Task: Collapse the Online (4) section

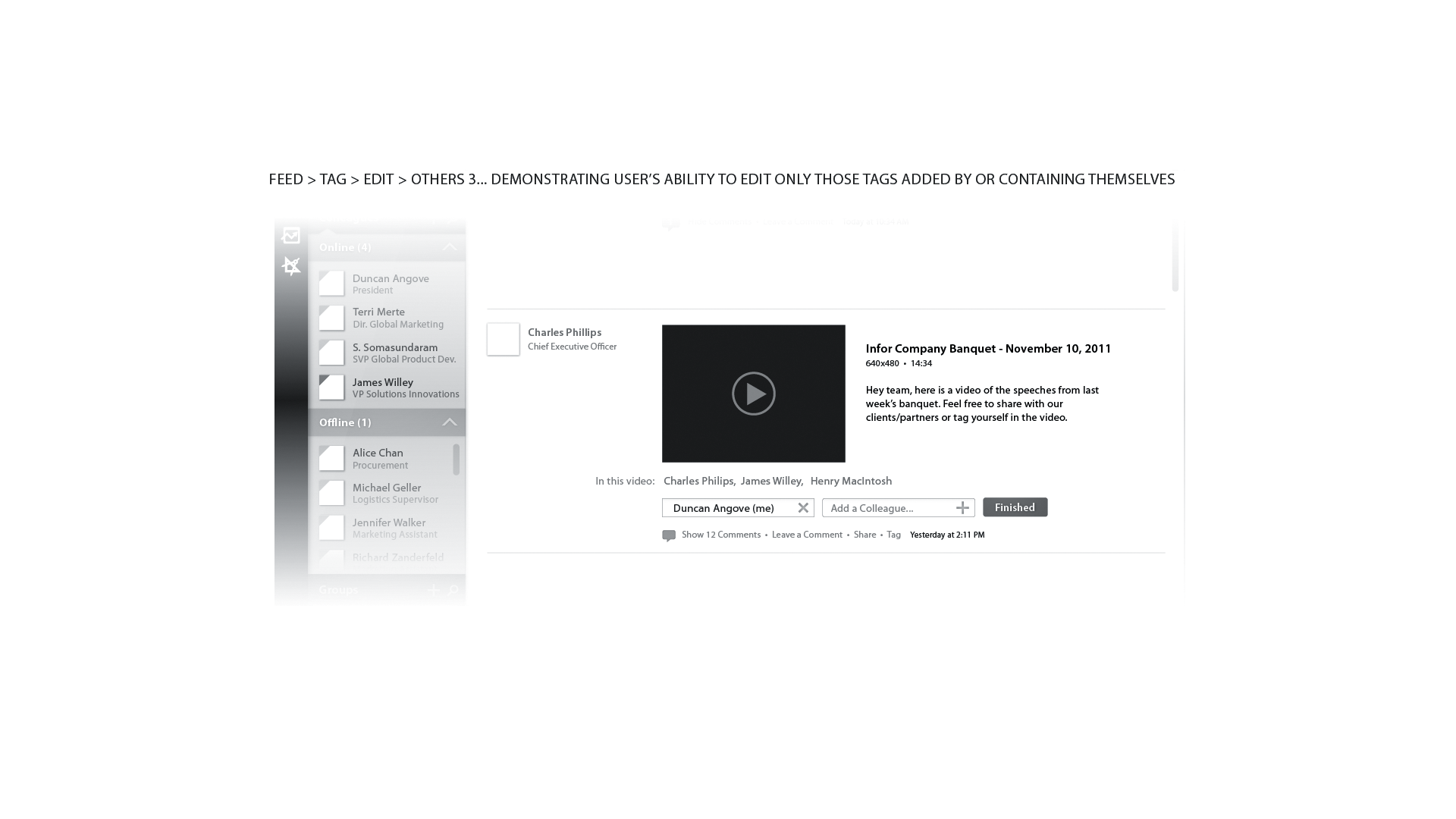Action: click(450, 247)
